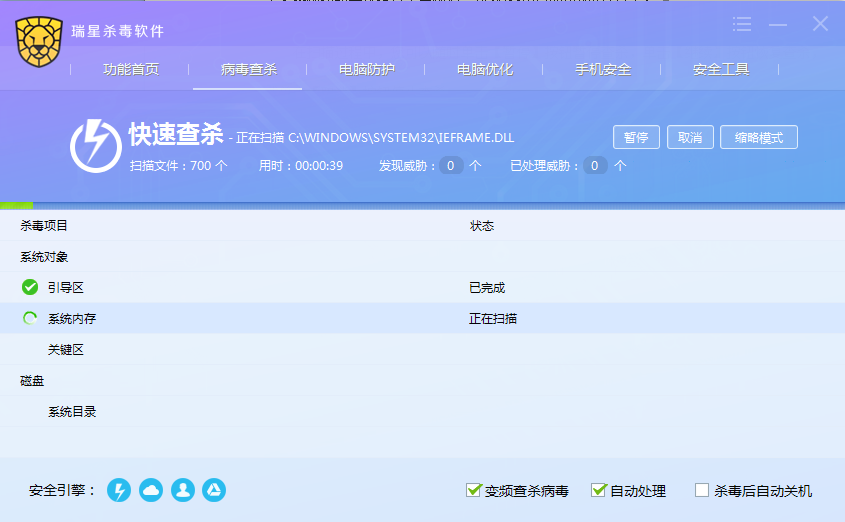
Task: Switch to the 功能首页 tab
Action: point(131,70)
